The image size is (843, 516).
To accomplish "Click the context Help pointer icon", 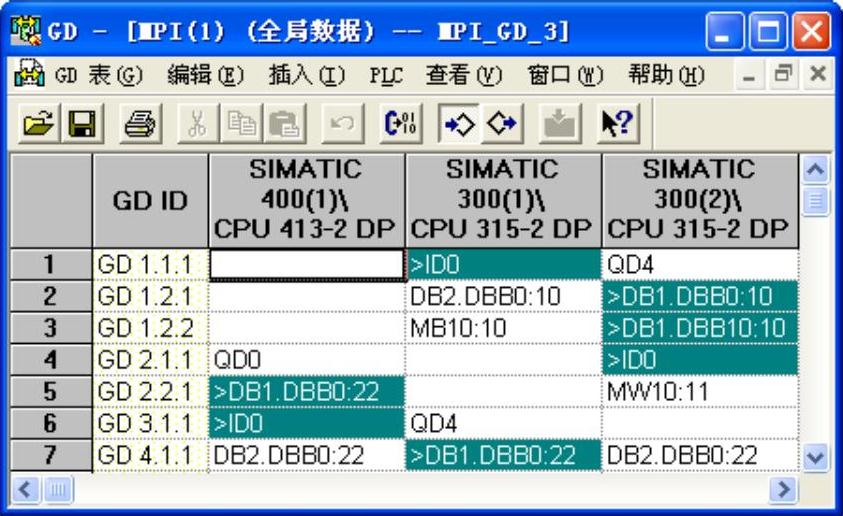I will coord(618,124).
